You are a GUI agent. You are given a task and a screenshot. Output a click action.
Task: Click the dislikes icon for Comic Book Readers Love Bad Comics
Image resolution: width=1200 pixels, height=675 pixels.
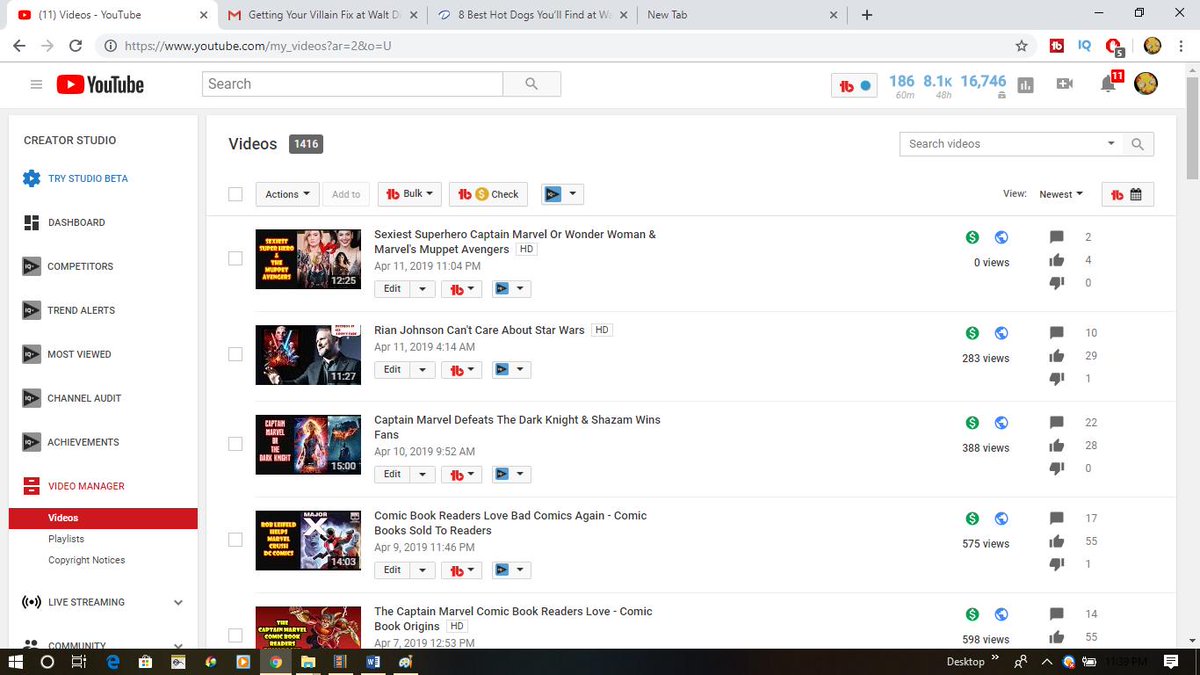click(x=1057, y=564)
